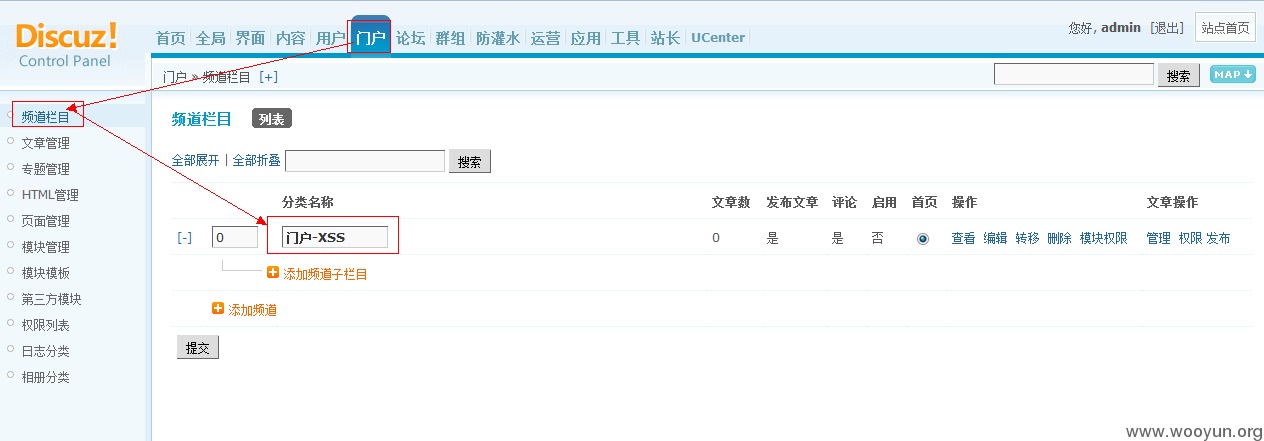Open HTML管理 in the sidebar
The width and height of the screenshot is (1264, 441).
[50, 195]
